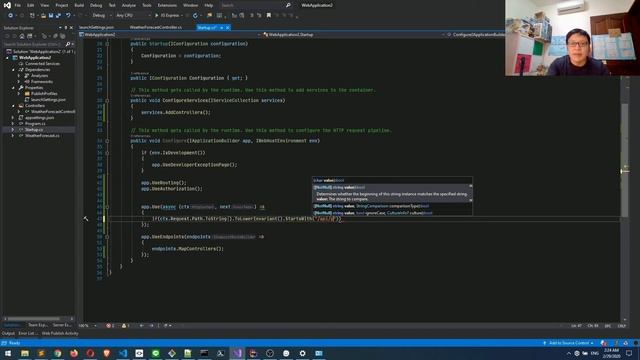Select Solution 'WebApplication2' node
640x360 pixels.
coord(41,52)
